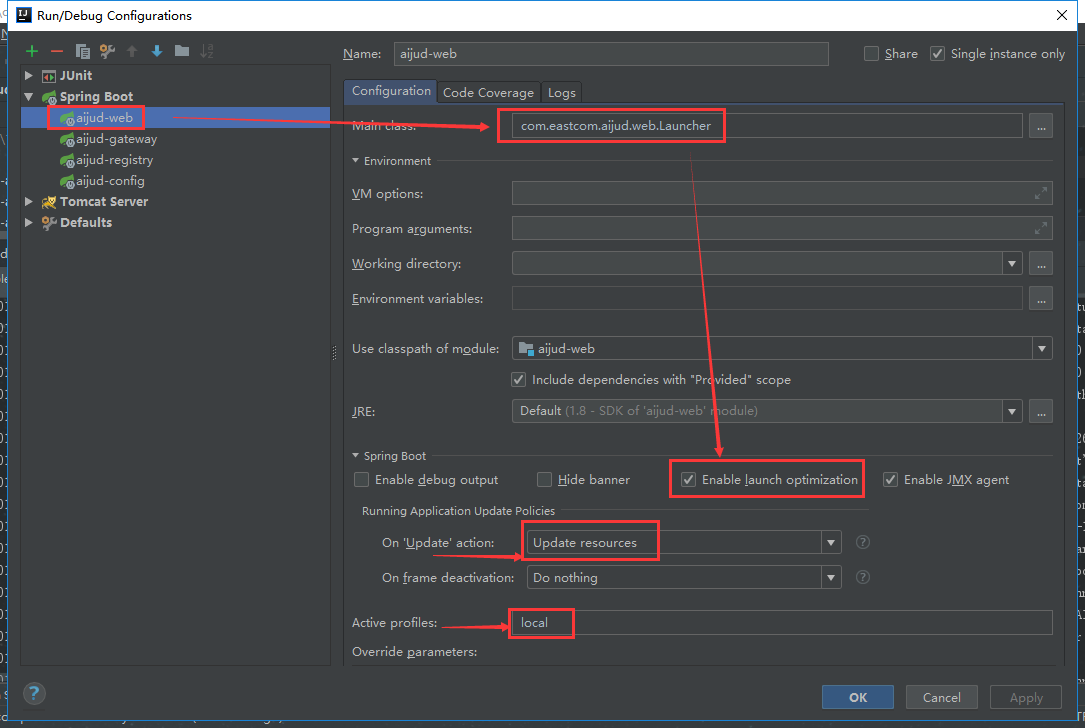
Task: Open Use classpath of module dropdown
Action: [1041, 349]
